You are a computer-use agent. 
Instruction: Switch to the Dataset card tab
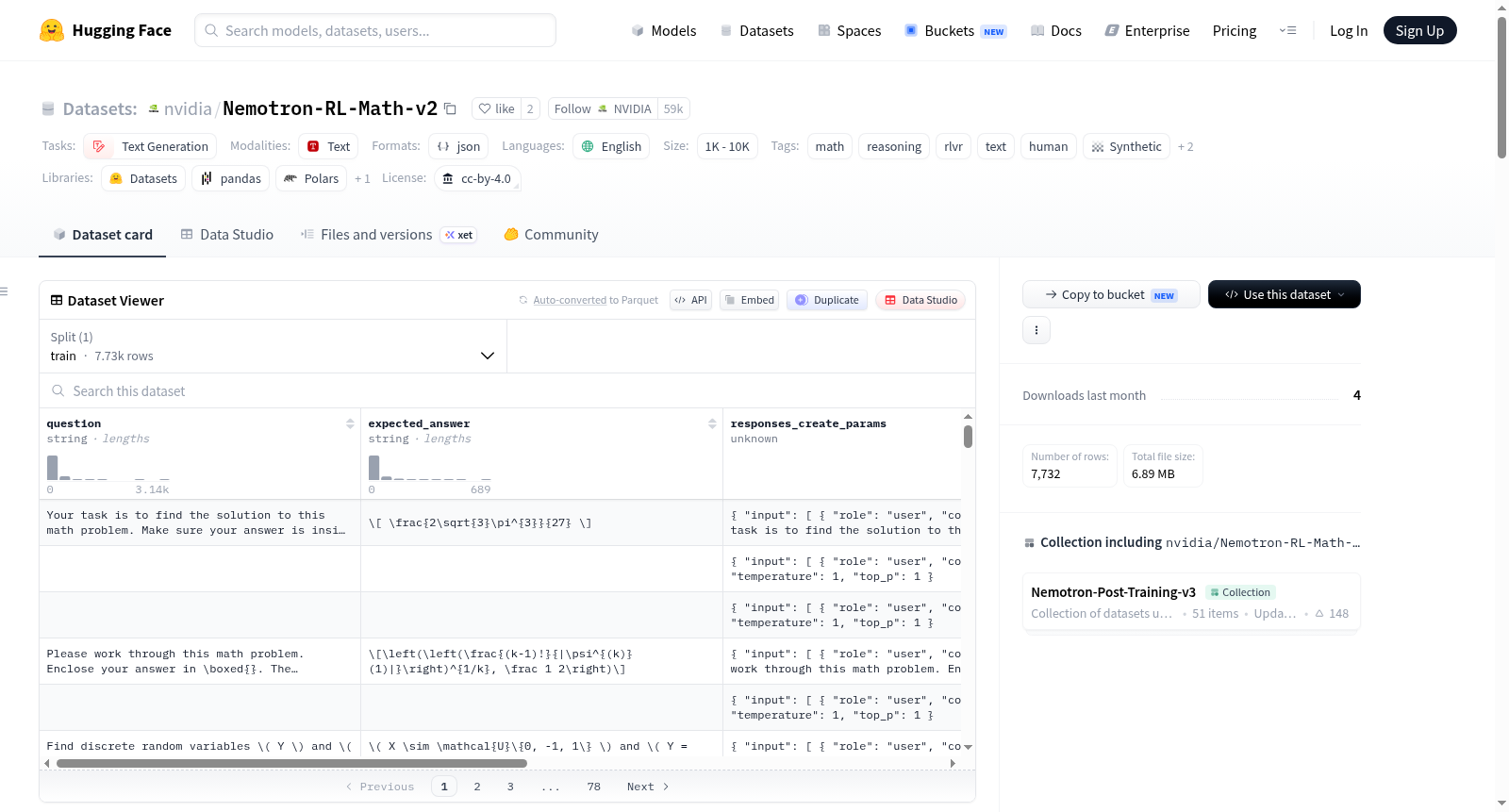103,235
